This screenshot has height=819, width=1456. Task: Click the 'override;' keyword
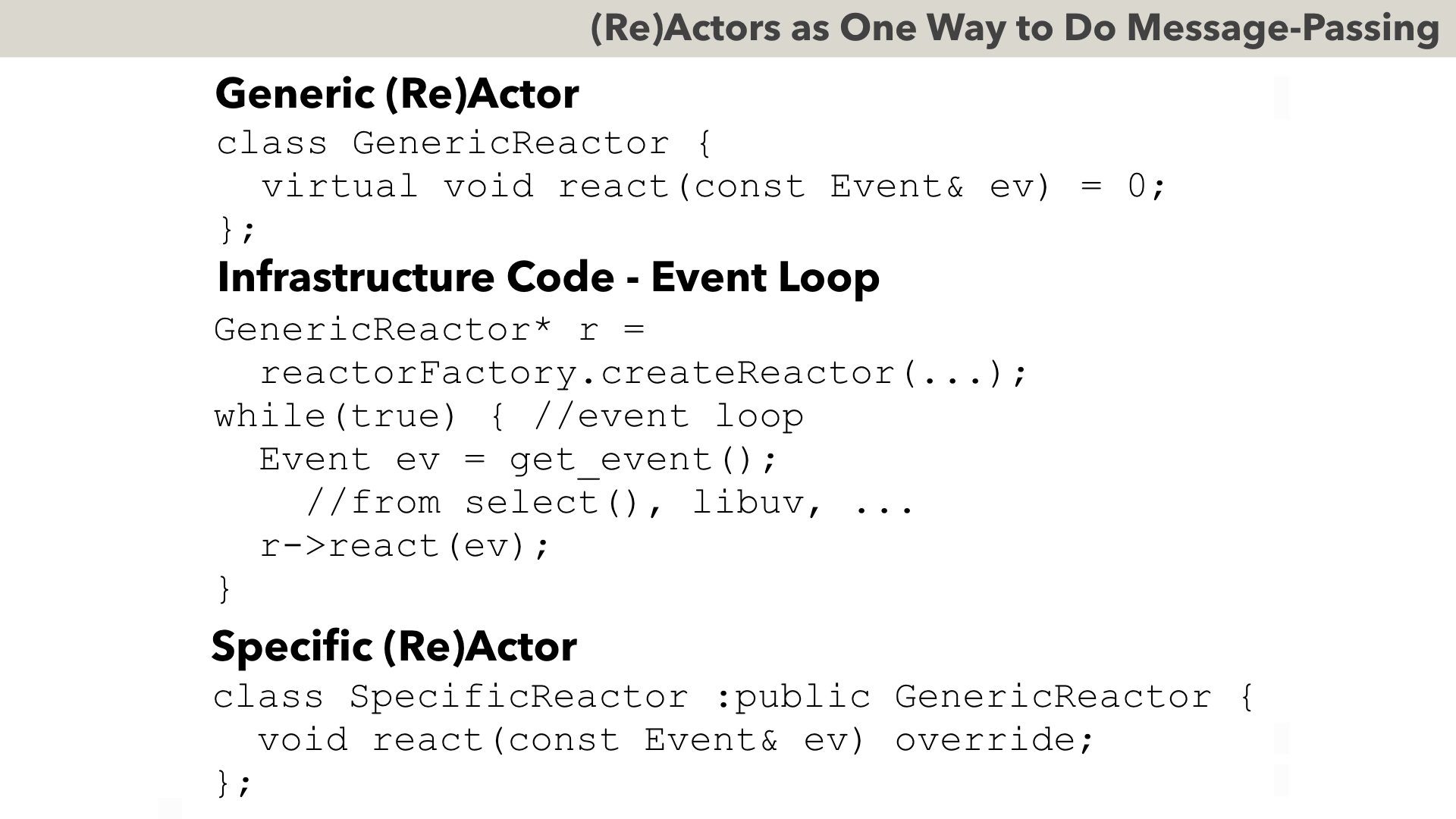tap(996, 740)
